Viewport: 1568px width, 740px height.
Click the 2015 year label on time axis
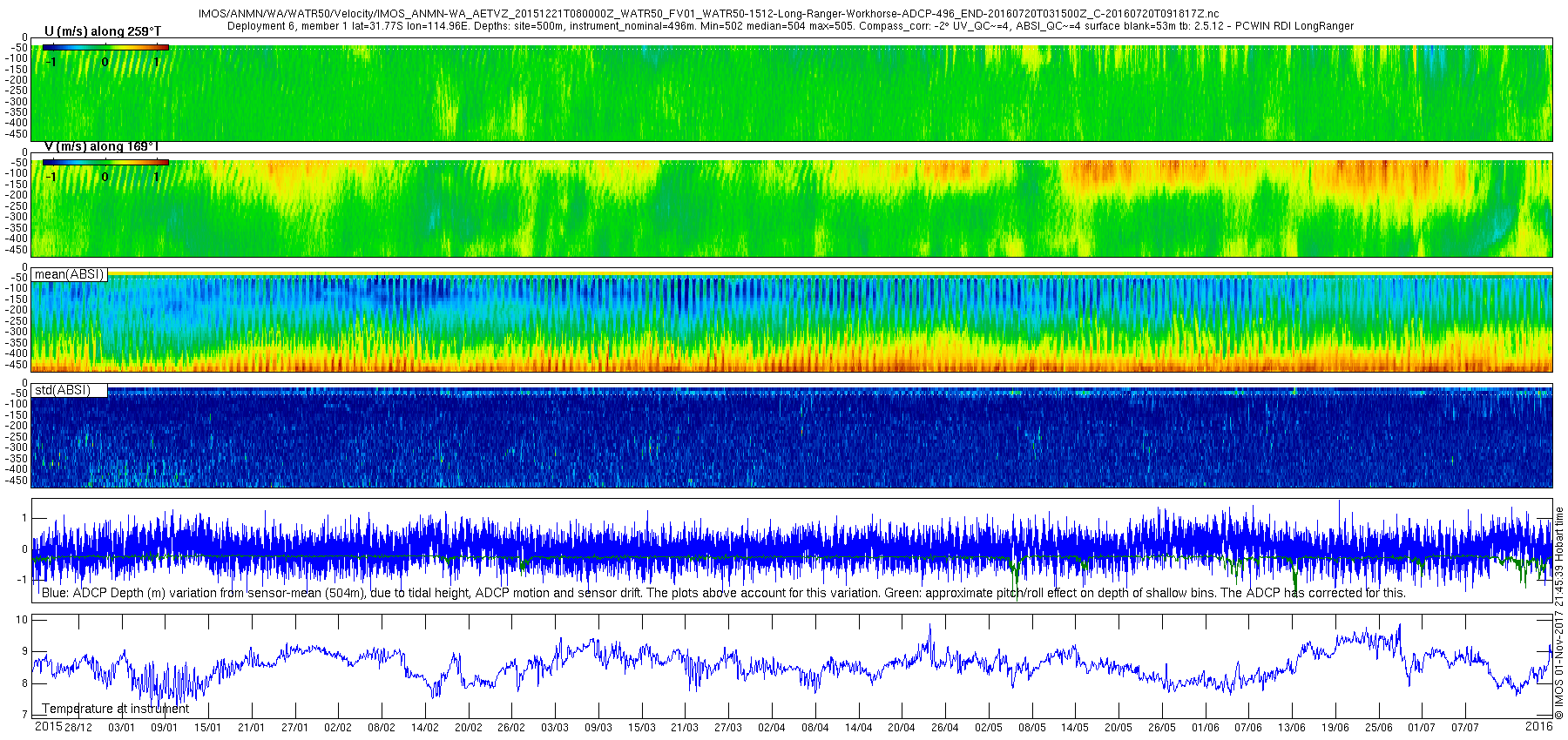48,727
